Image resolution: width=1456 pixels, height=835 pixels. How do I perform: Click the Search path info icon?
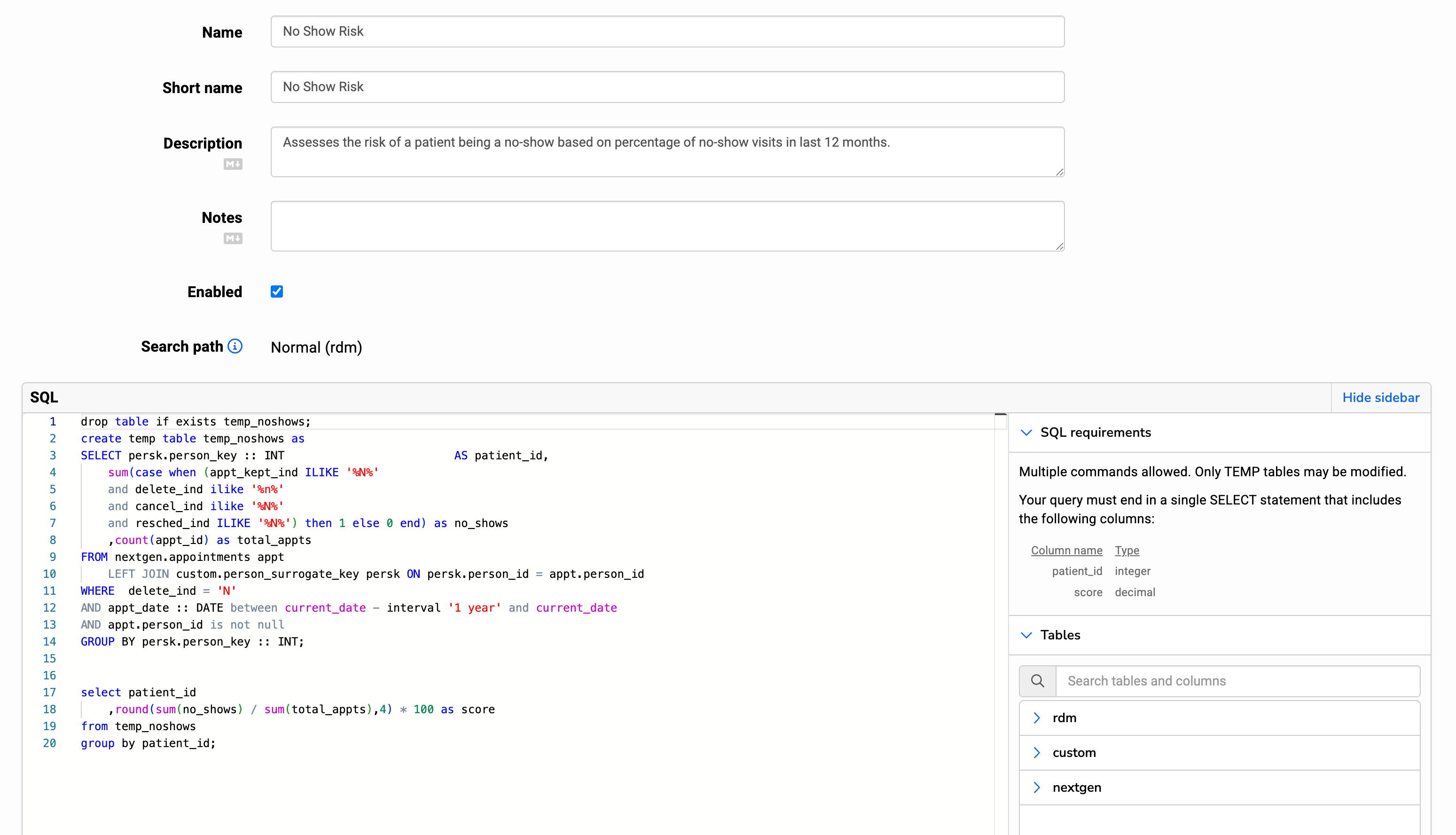pos(235,347)
